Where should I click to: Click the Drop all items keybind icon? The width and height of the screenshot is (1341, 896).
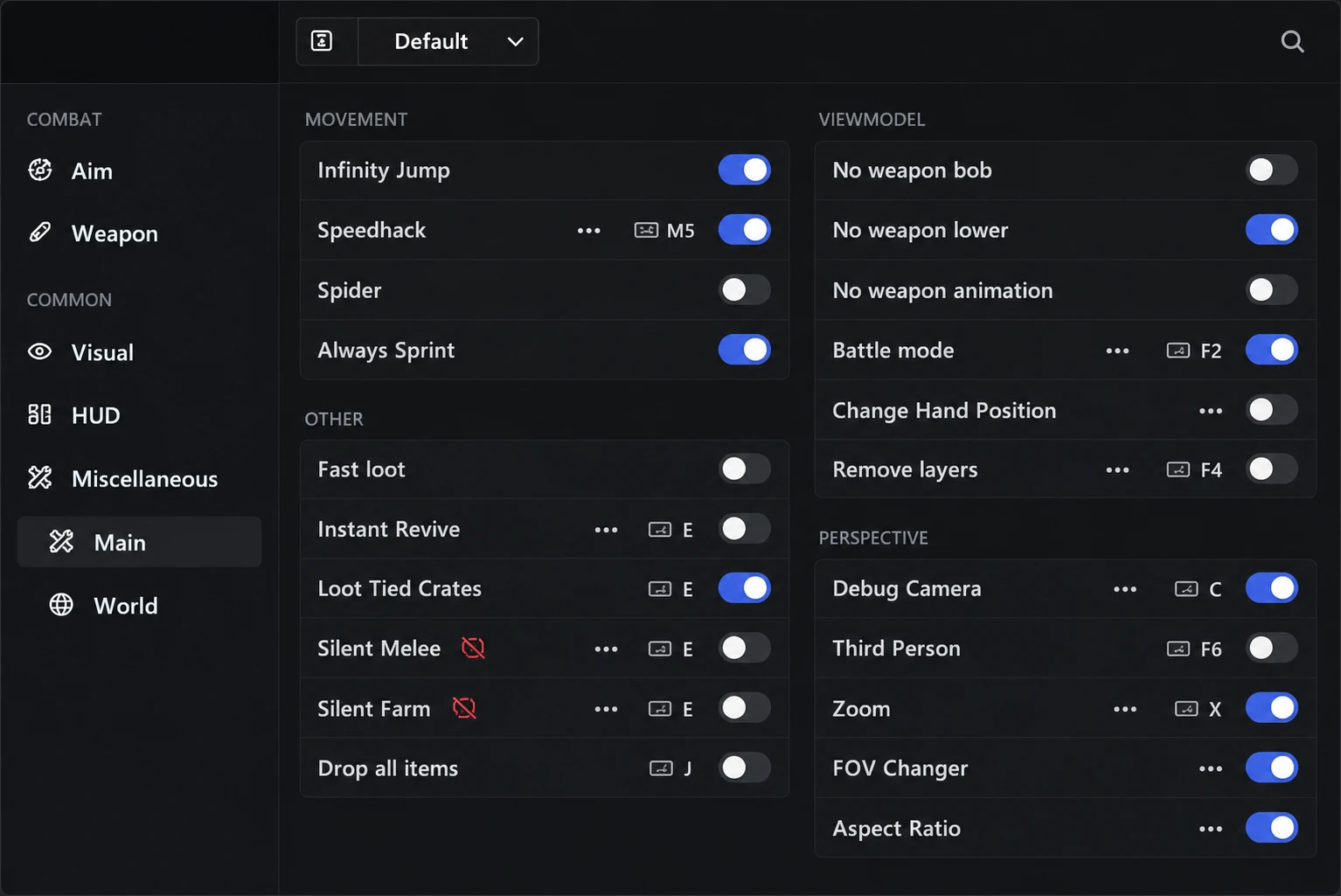point(661,768)
